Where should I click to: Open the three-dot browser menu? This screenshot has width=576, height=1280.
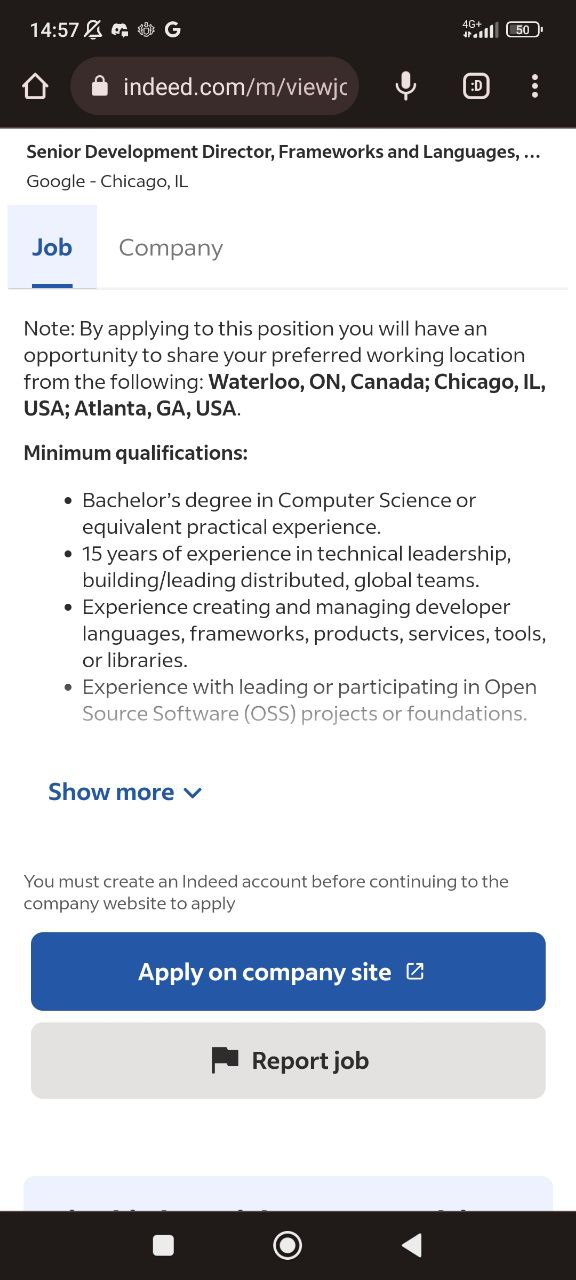[x=535, y=87]
